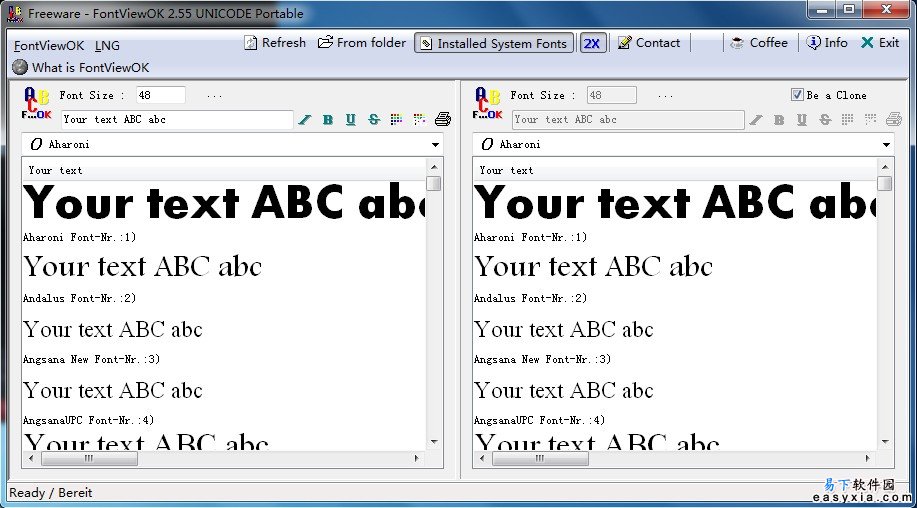Click the Contact button
The image size is (917, 508).
click(649, 43)
